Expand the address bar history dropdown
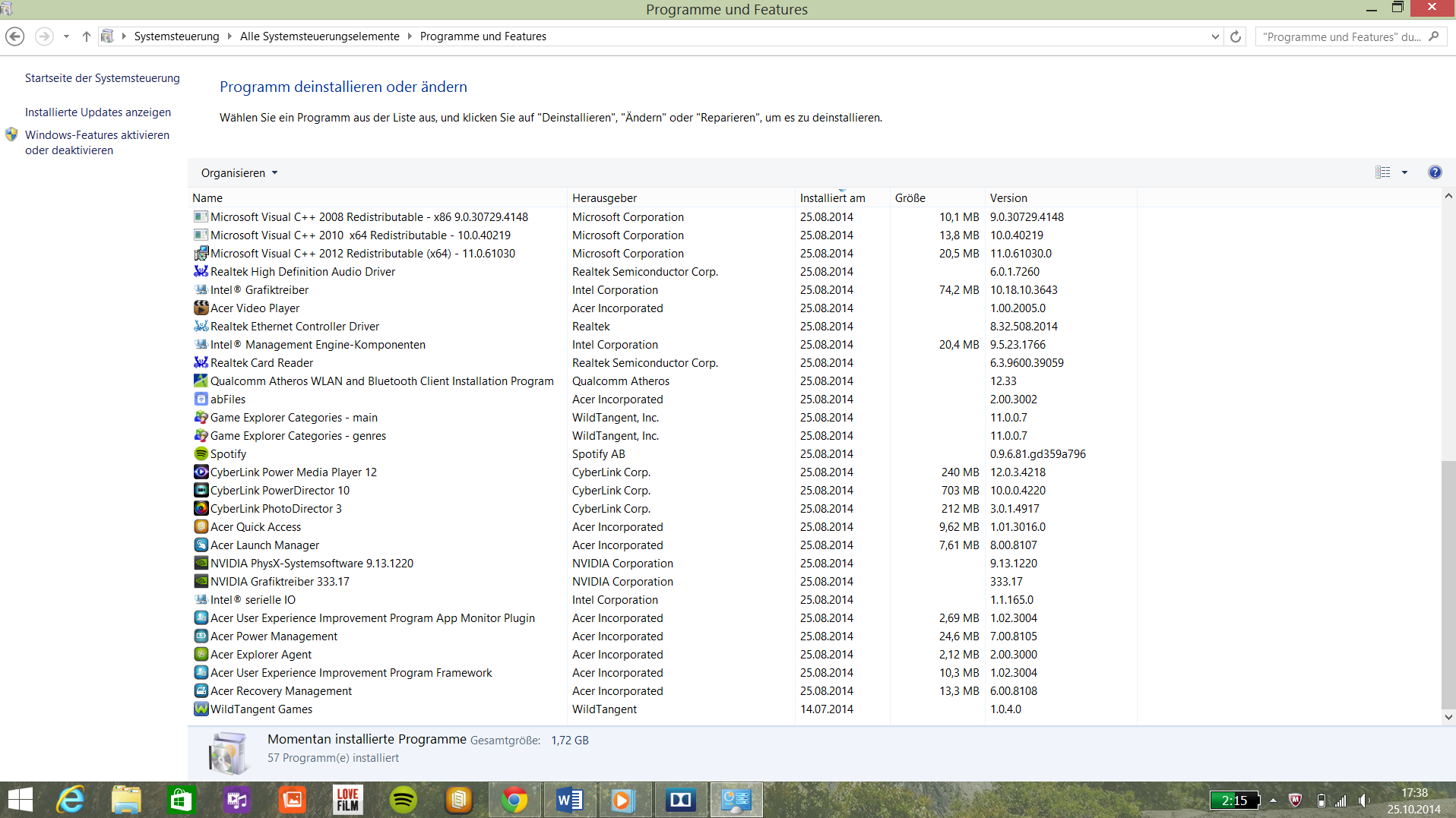Screen dimensions: 1456x818 pos(1215,36)
